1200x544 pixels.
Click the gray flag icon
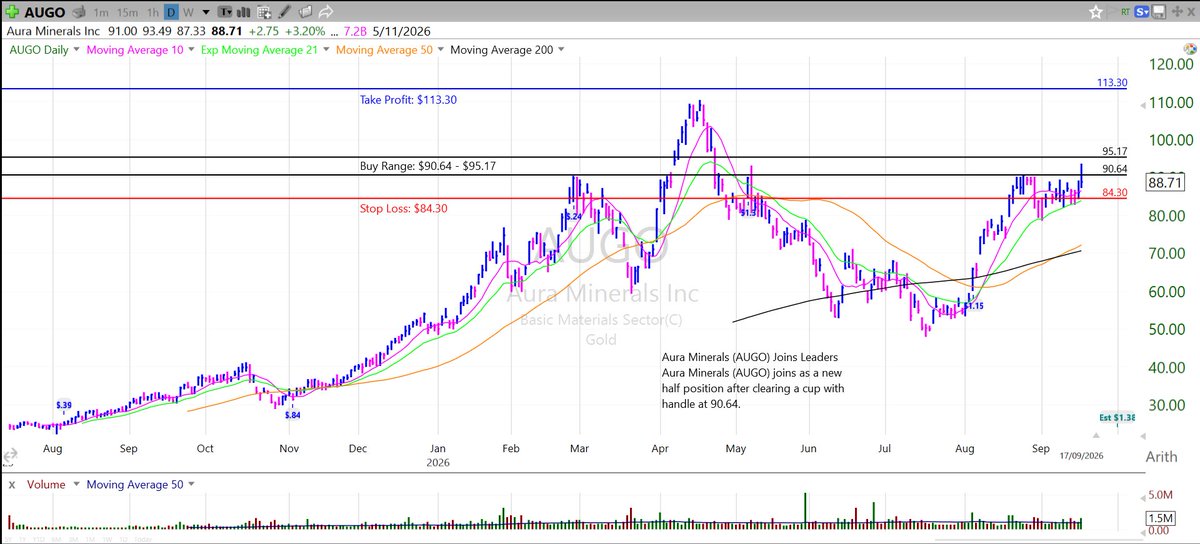(1112, 12)
